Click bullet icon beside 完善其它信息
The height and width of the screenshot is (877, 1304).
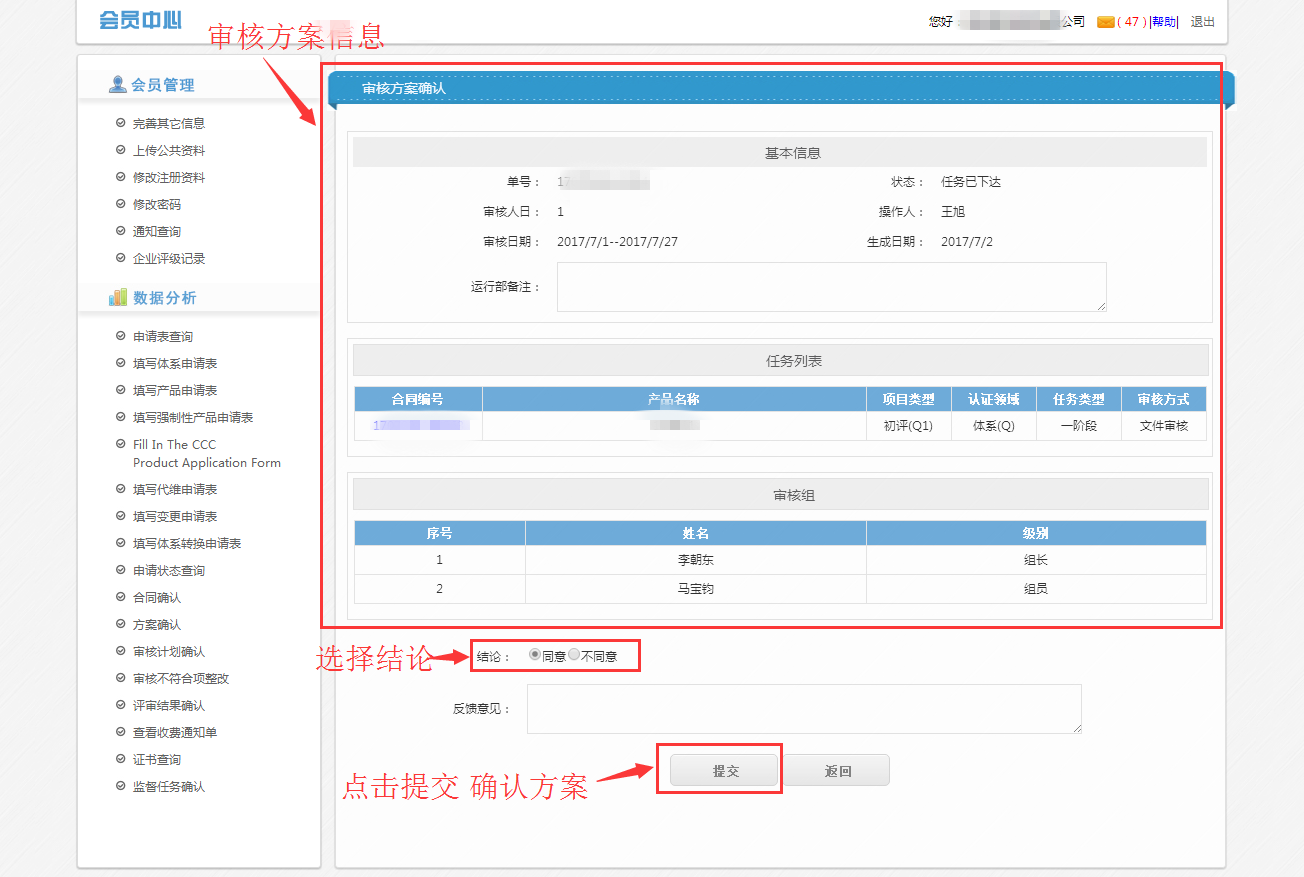pos(121,123)
